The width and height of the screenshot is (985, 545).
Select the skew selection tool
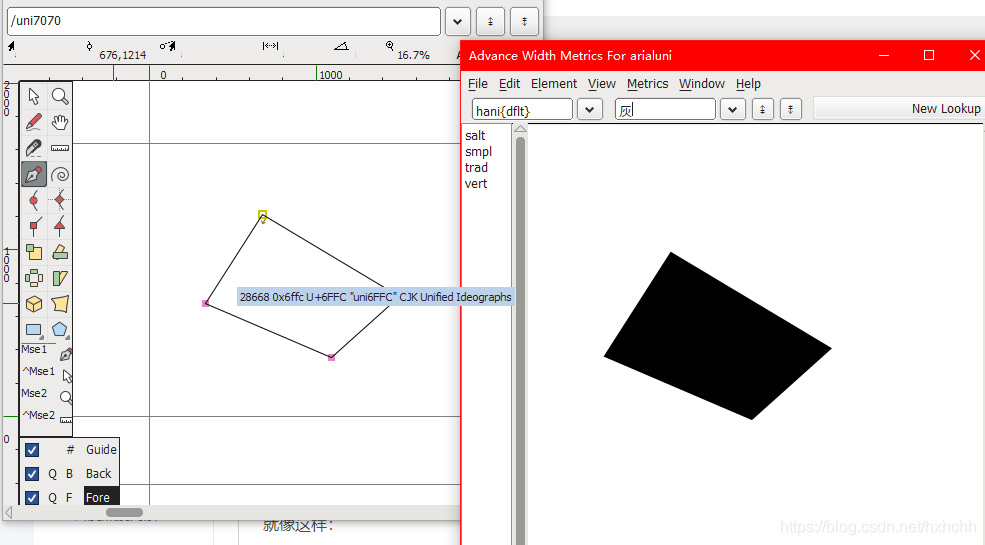[60, 278]
